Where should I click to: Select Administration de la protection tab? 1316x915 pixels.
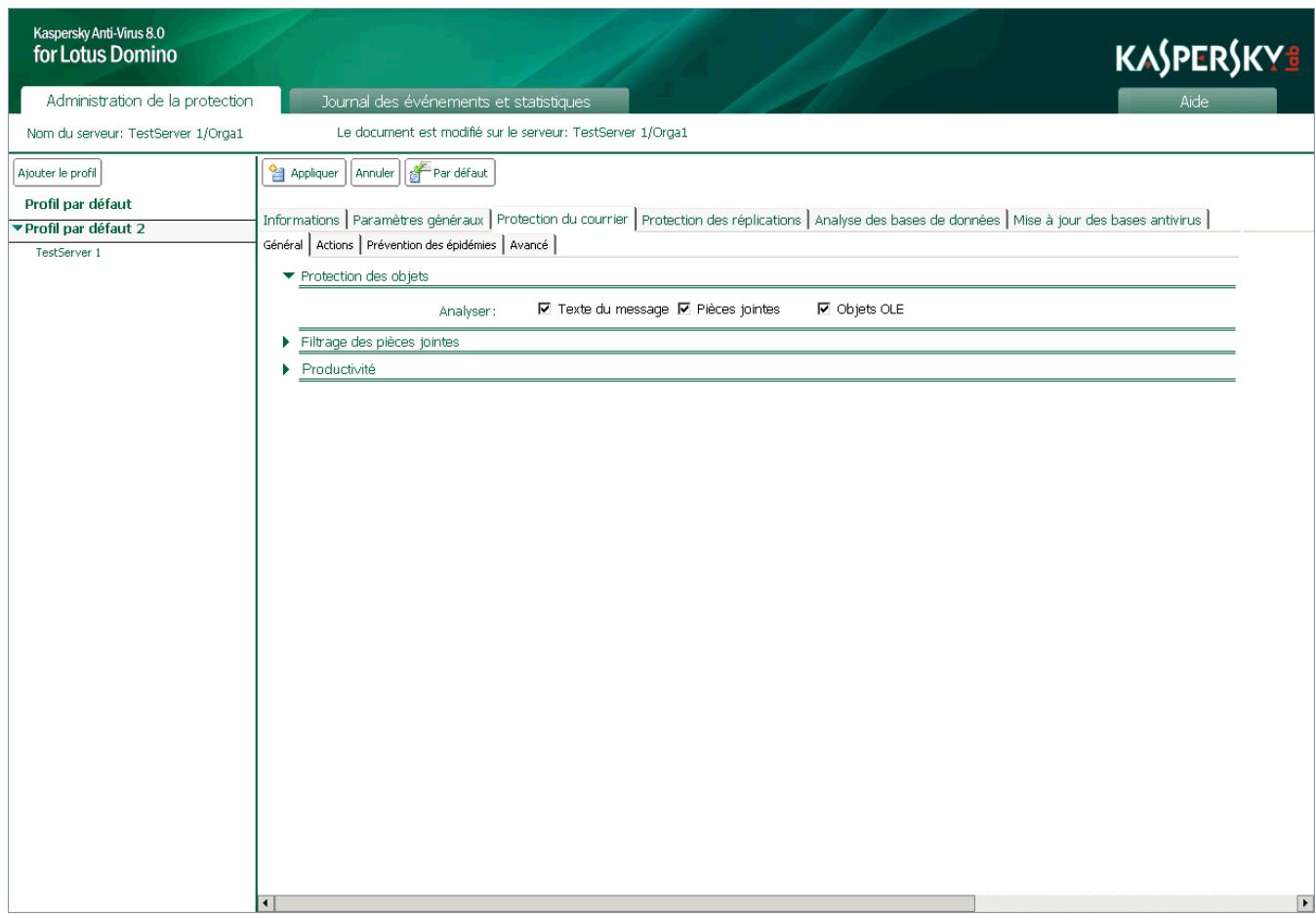point(149,101)
